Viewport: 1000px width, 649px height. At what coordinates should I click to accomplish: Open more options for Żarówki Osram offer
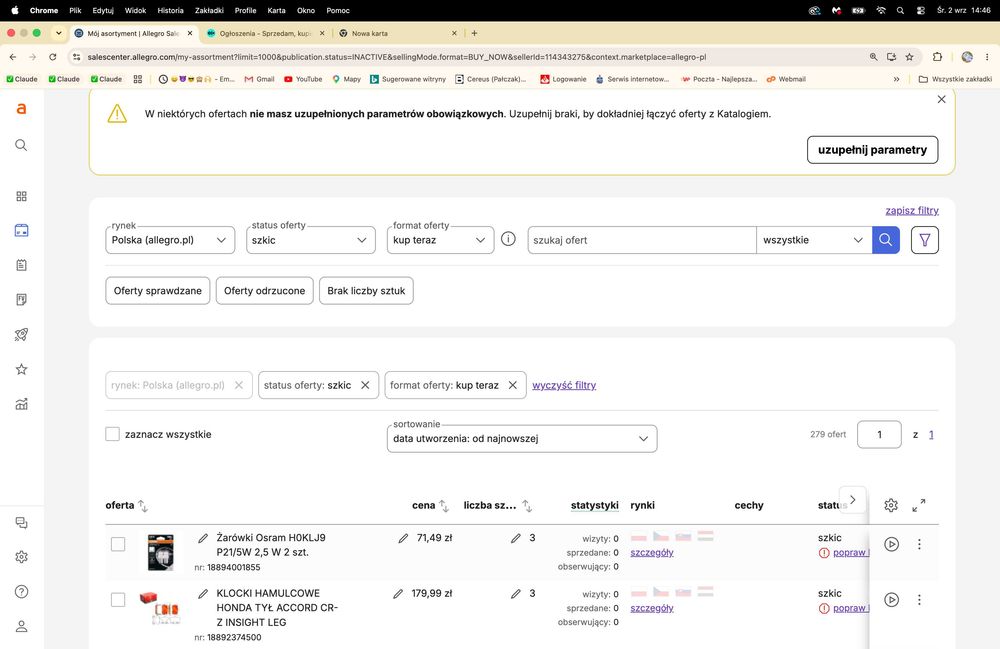[x=919, y=544]
